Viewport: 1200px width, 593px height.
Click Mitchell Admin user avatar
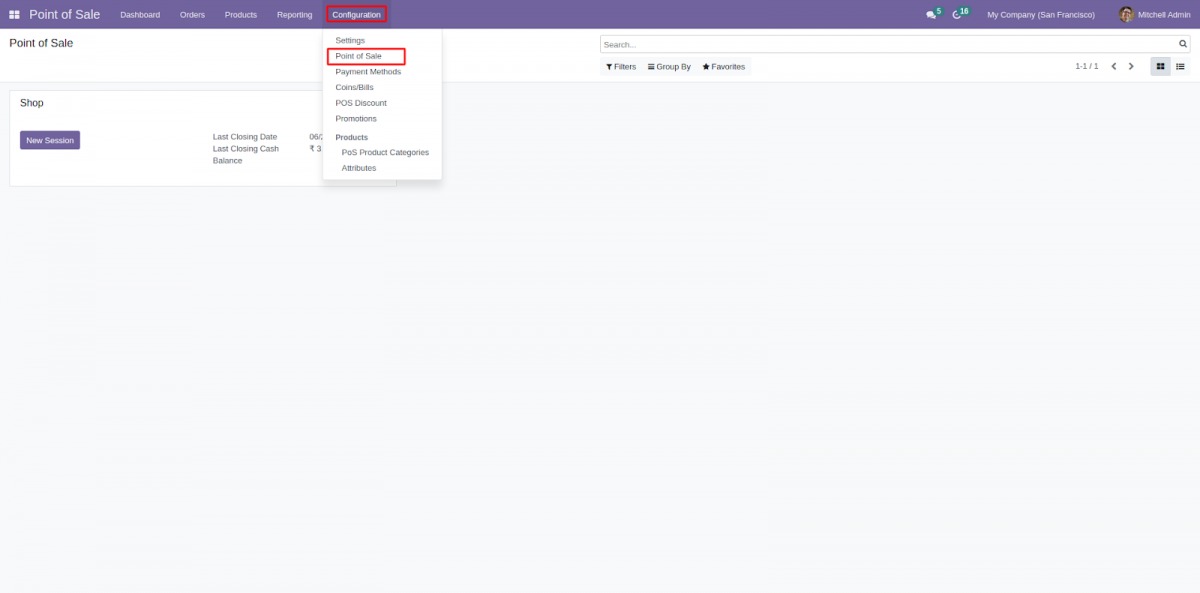(1126, 15)
